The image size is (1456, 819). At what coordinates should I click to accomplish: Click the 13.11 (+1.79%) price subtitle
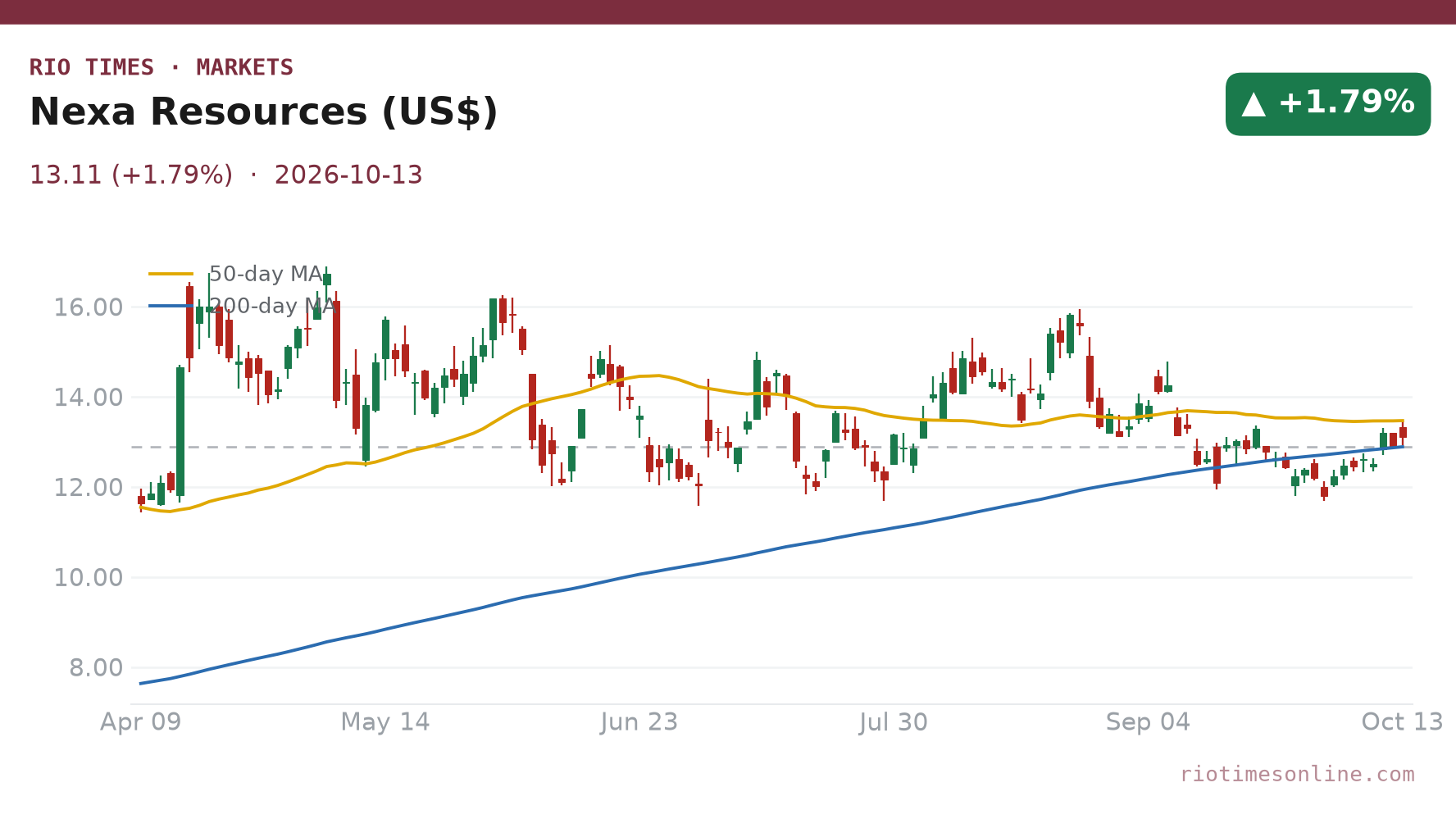[131, 175]
